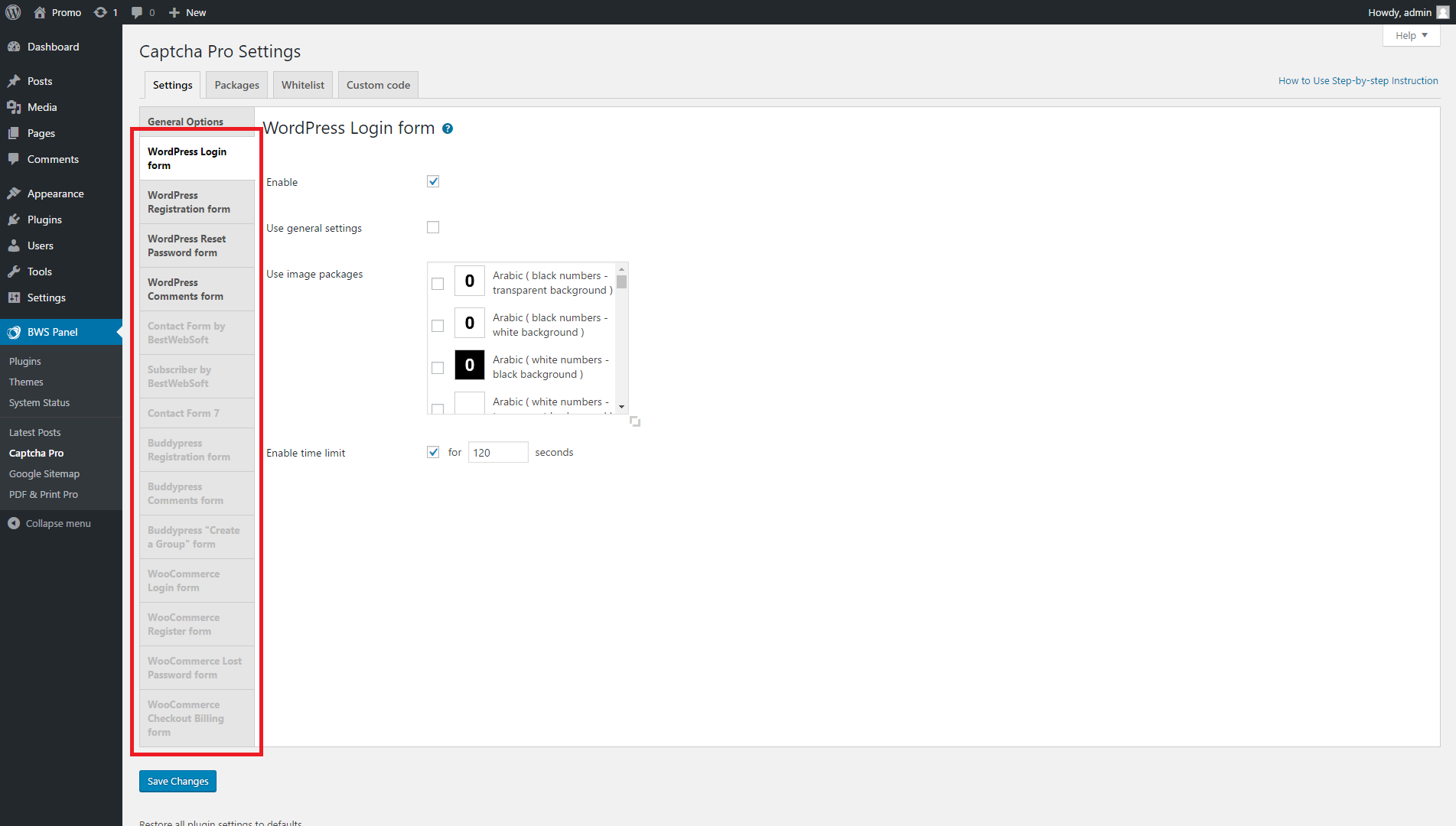
Task: Switch to the Settings tab
Action: [173, 85]
